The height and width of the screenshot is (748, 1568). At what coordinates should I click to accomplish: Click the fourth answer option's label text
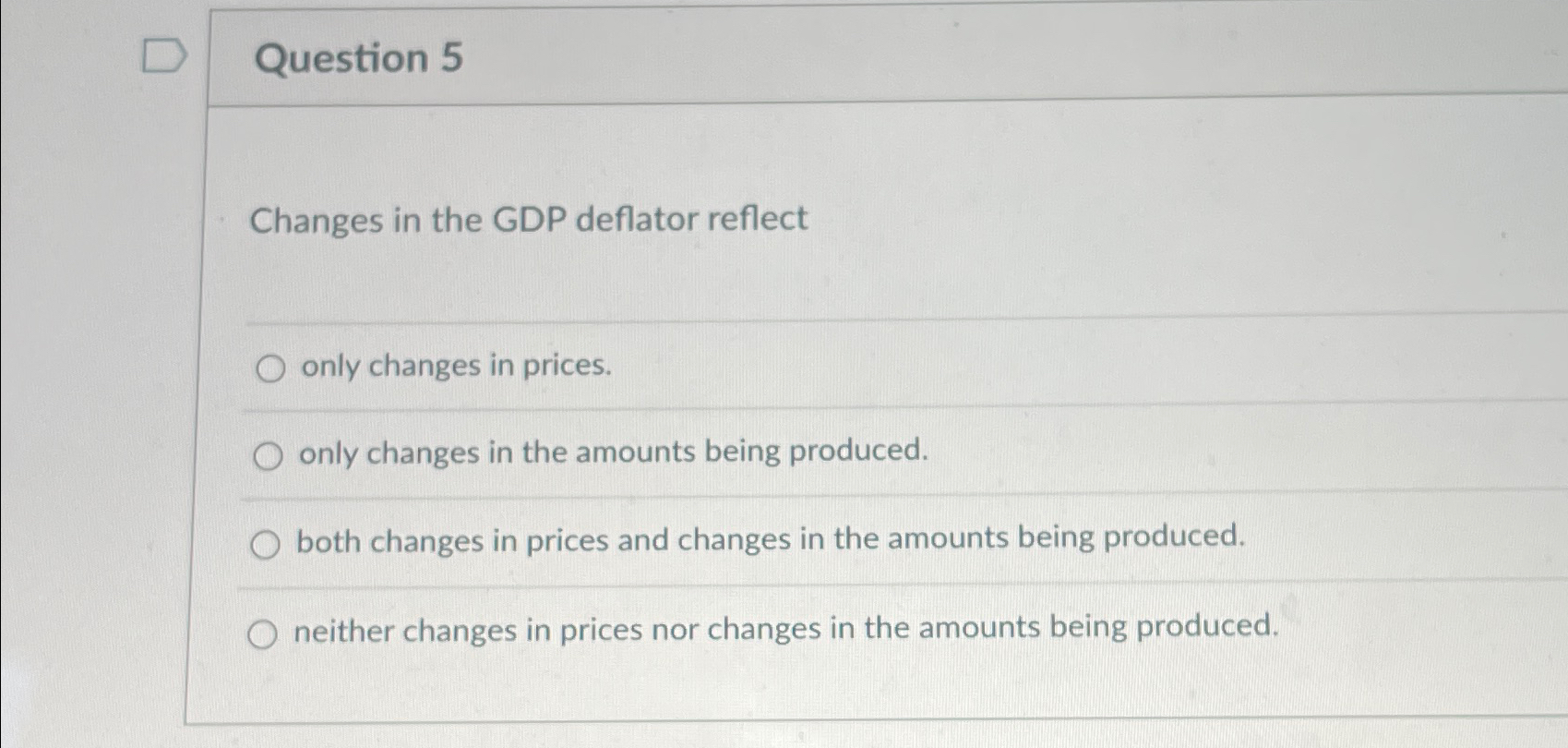point(784,629)
